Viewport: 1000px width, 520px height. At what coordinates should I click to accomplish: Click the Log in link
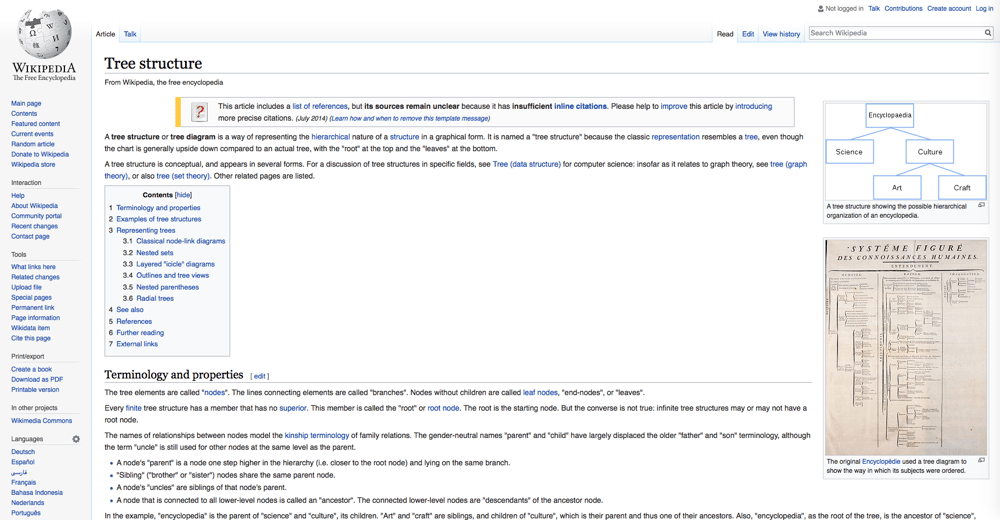tap(984, 8)
